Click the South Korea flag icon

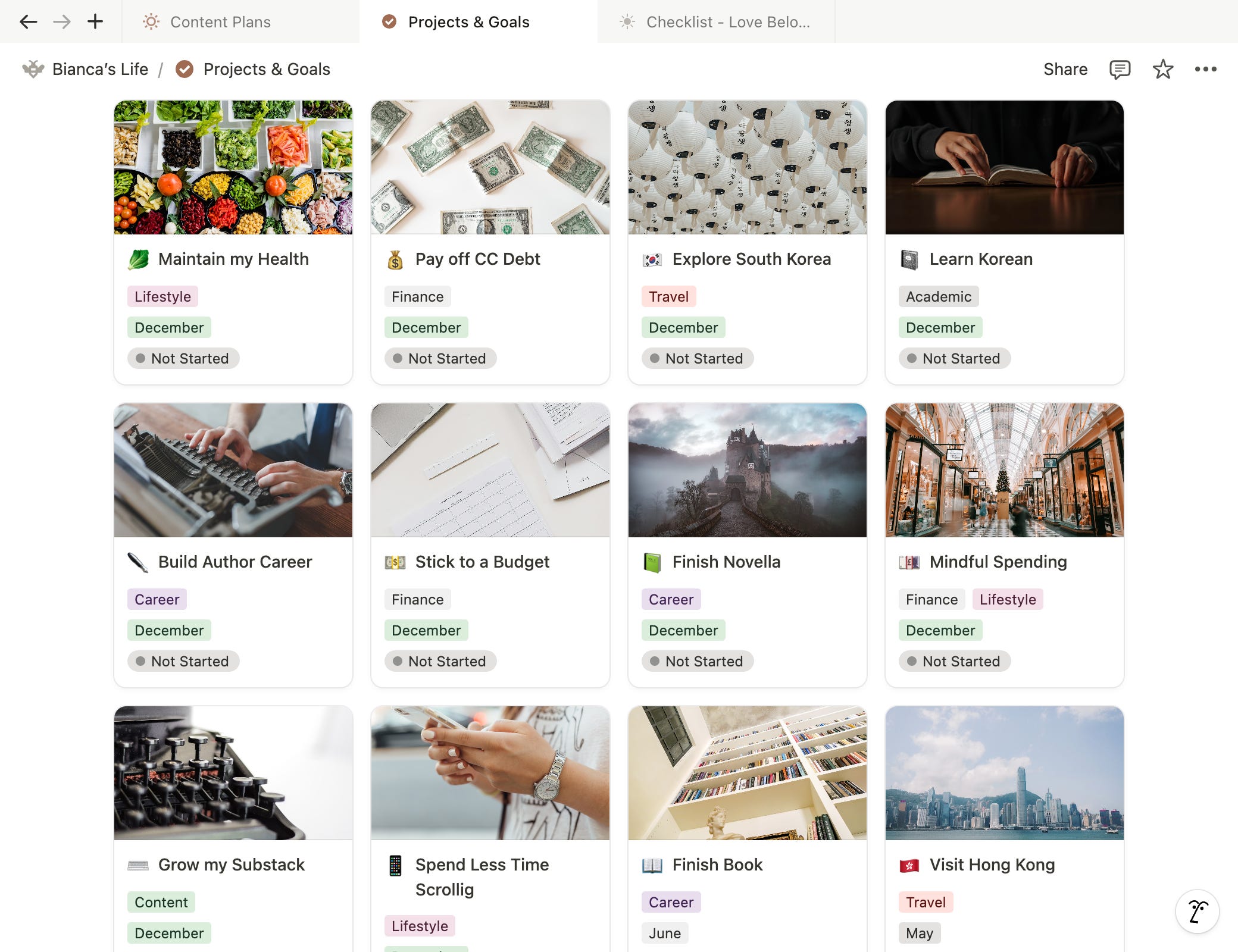point(652,260)
